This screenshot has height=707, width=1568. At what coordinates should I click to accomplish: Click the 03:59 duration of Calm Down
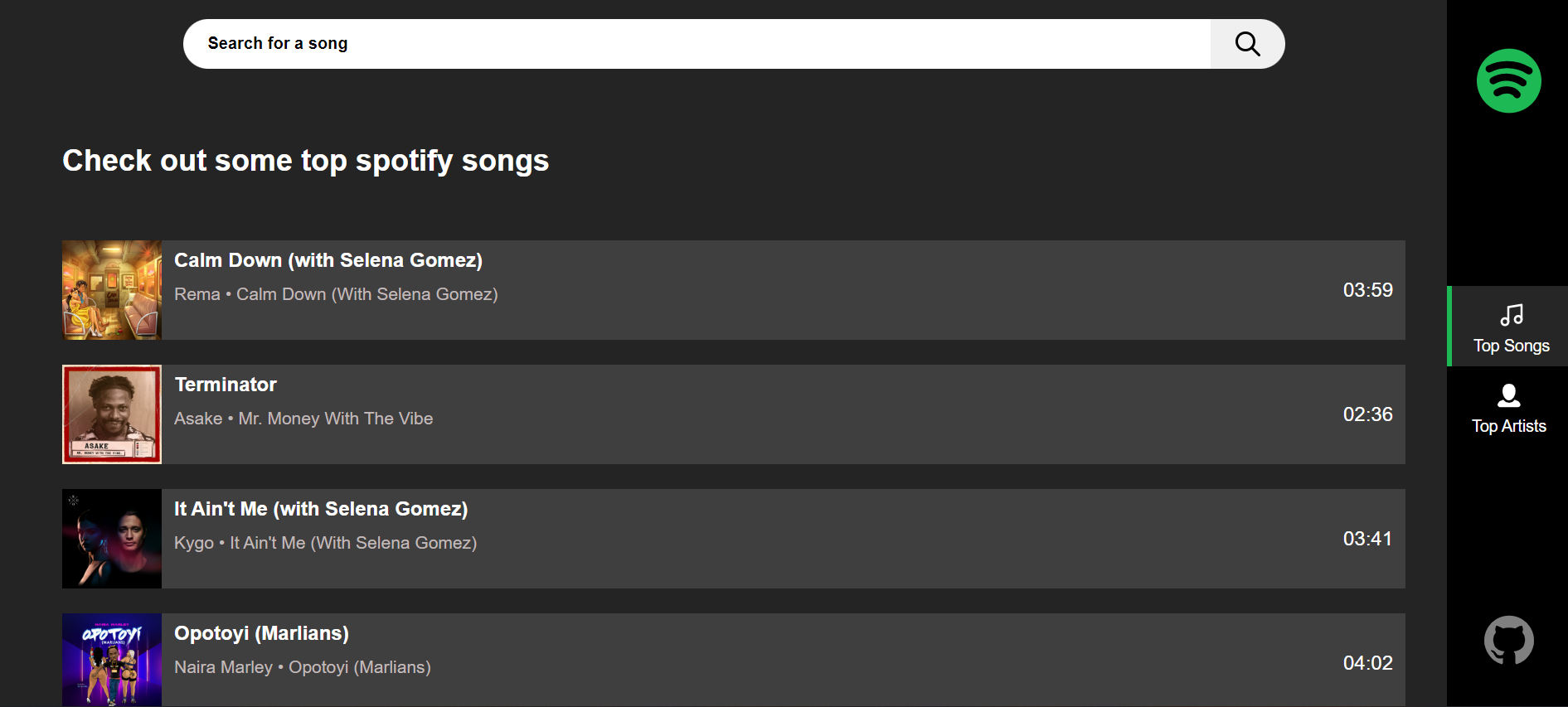click(x=1367, y=290)
